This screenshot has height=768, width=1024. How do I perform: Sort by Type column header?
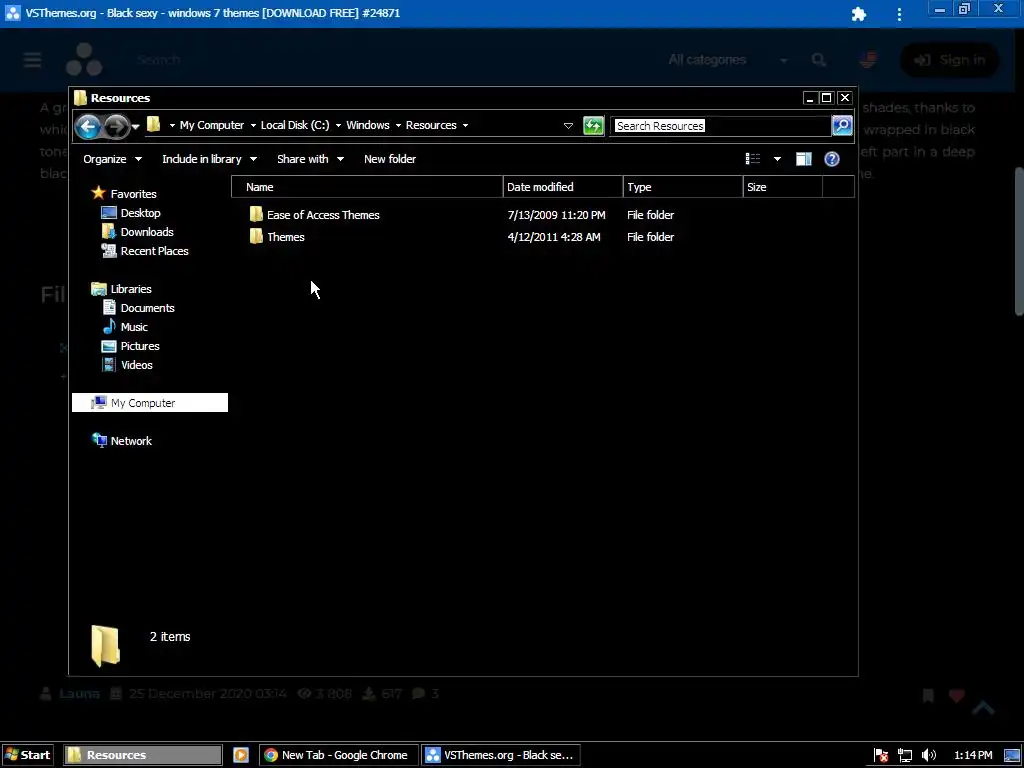[683, 187]
